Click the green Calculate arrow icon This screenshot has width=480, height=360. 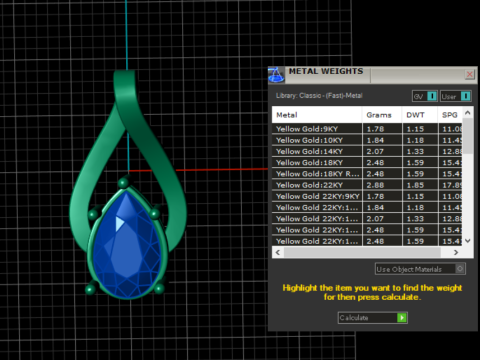[402, 318]
